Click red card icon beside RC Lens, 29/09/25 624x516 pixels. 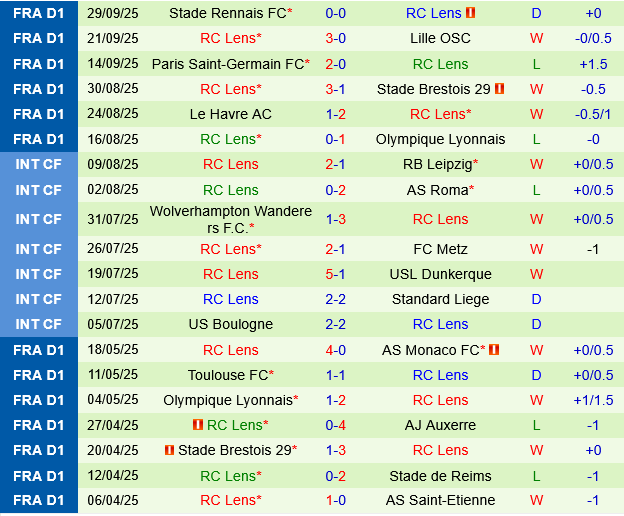[471, 13]
